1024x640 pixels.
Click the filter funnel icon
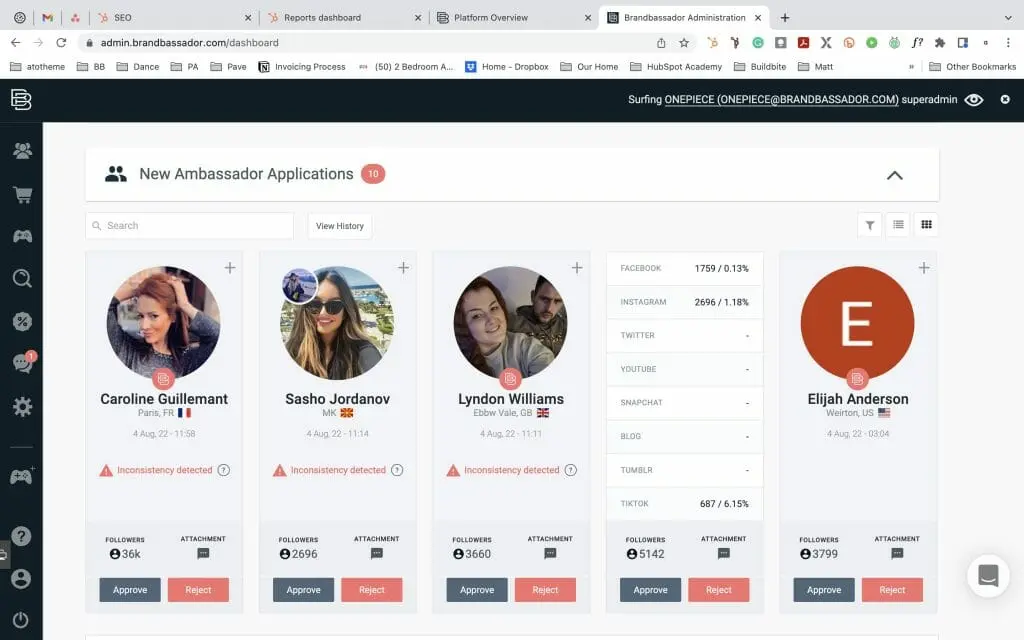[x=869, y=226]
